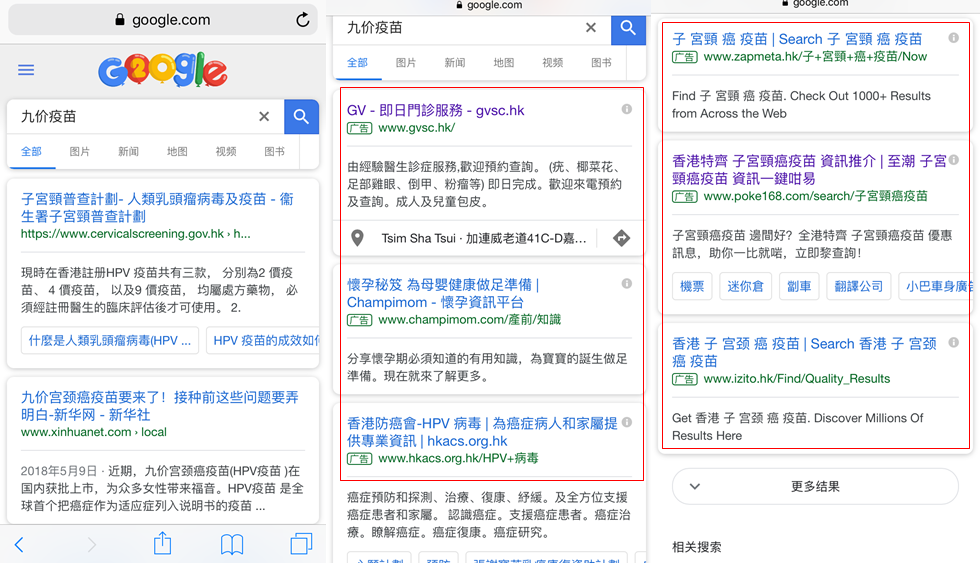Open the 香港特齊 子宮頸癌疫苗 poke168 ad link
Screen dimensions: 980x564
(809, 169)
